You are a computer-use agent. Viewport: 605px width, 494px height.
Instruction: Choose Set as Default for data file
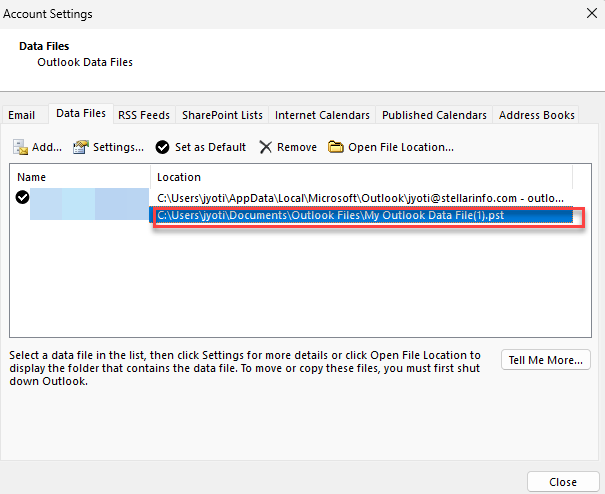click(x=210, y=147)
